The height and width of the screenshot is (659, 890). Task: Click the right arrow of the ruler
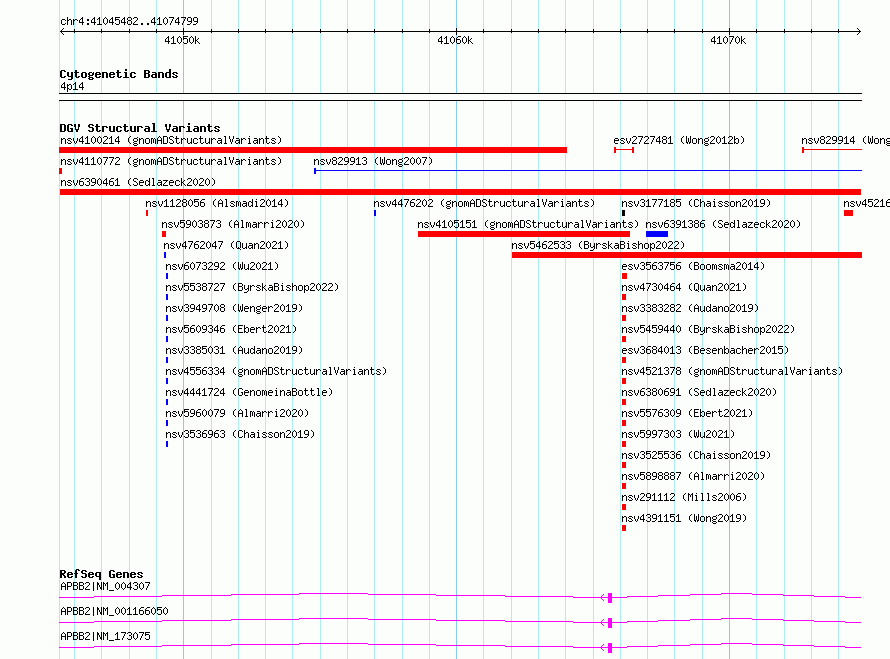pyautogui.click(x=858, y=31)
